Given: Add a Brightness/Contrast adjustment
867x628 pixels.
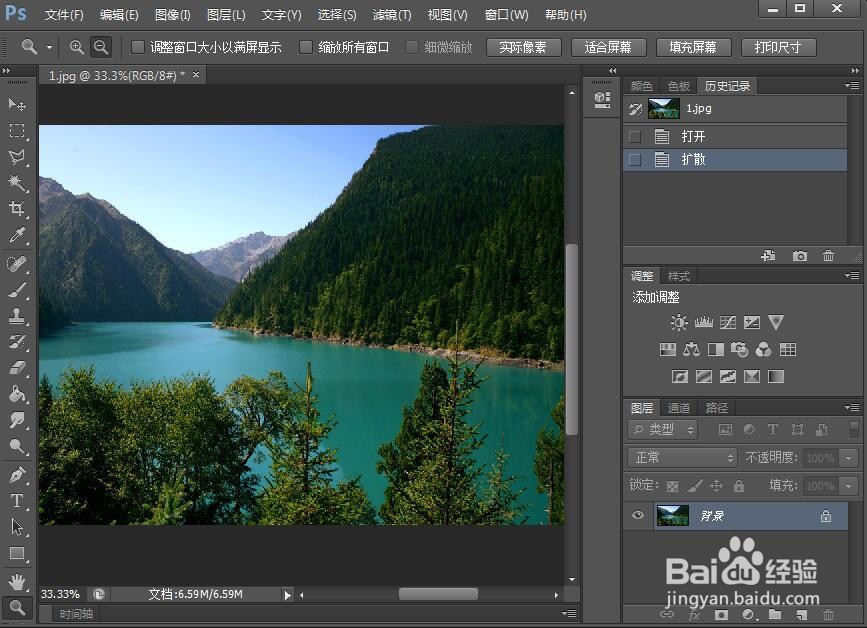Looking at the screenshot, I should click(678, 322).
